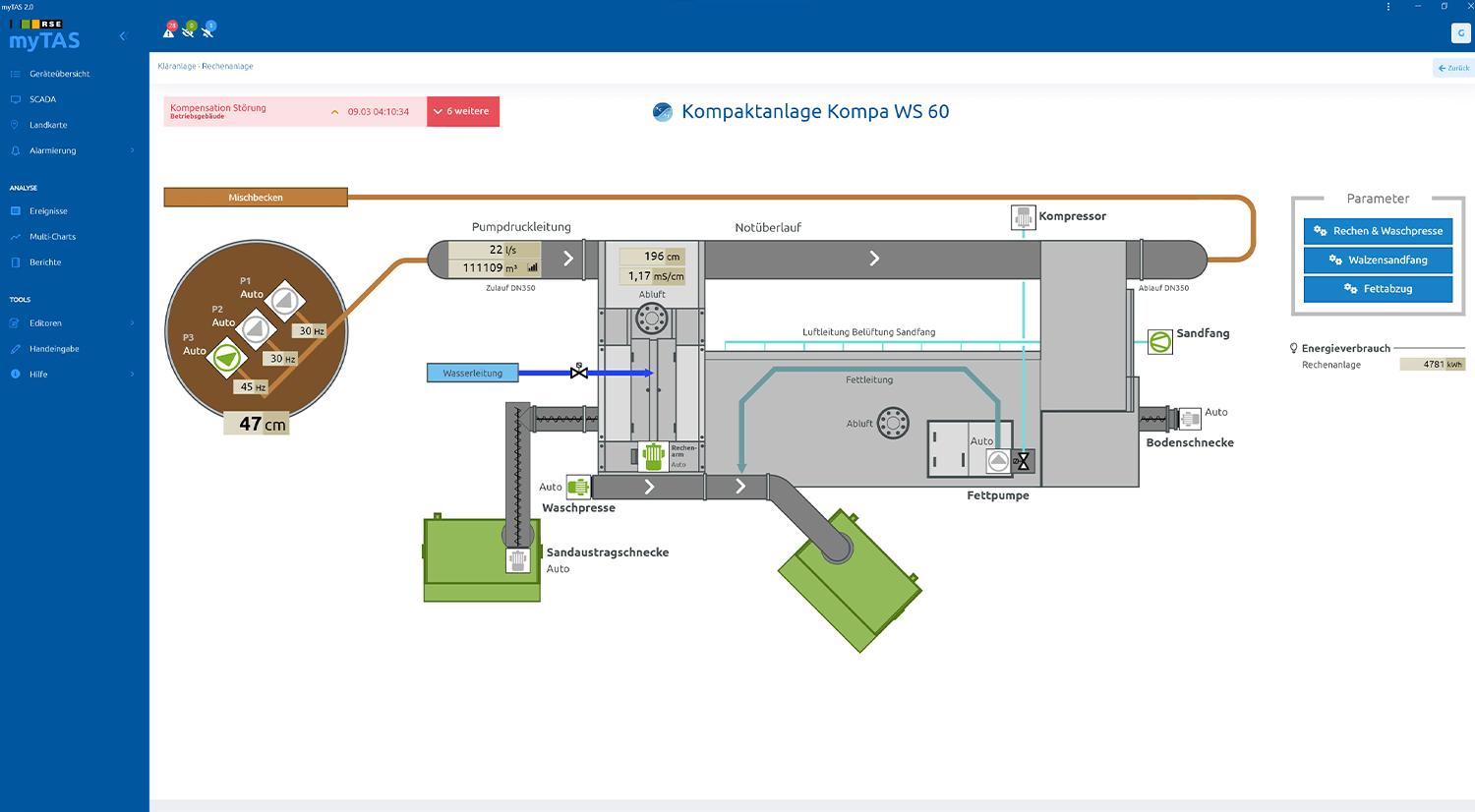Screen dimensions: 1475x812
Task: Expand the 6 weitere alarms dropdown
Action: [463, 111]
